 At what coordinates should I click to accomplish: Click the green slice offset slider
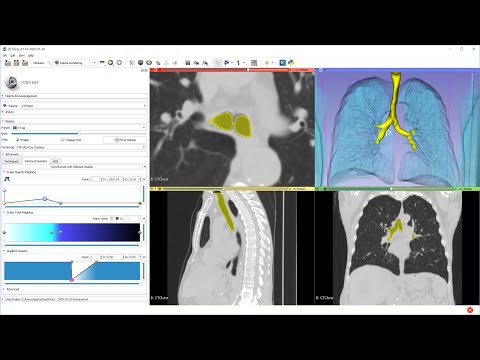tap(390, 189)
